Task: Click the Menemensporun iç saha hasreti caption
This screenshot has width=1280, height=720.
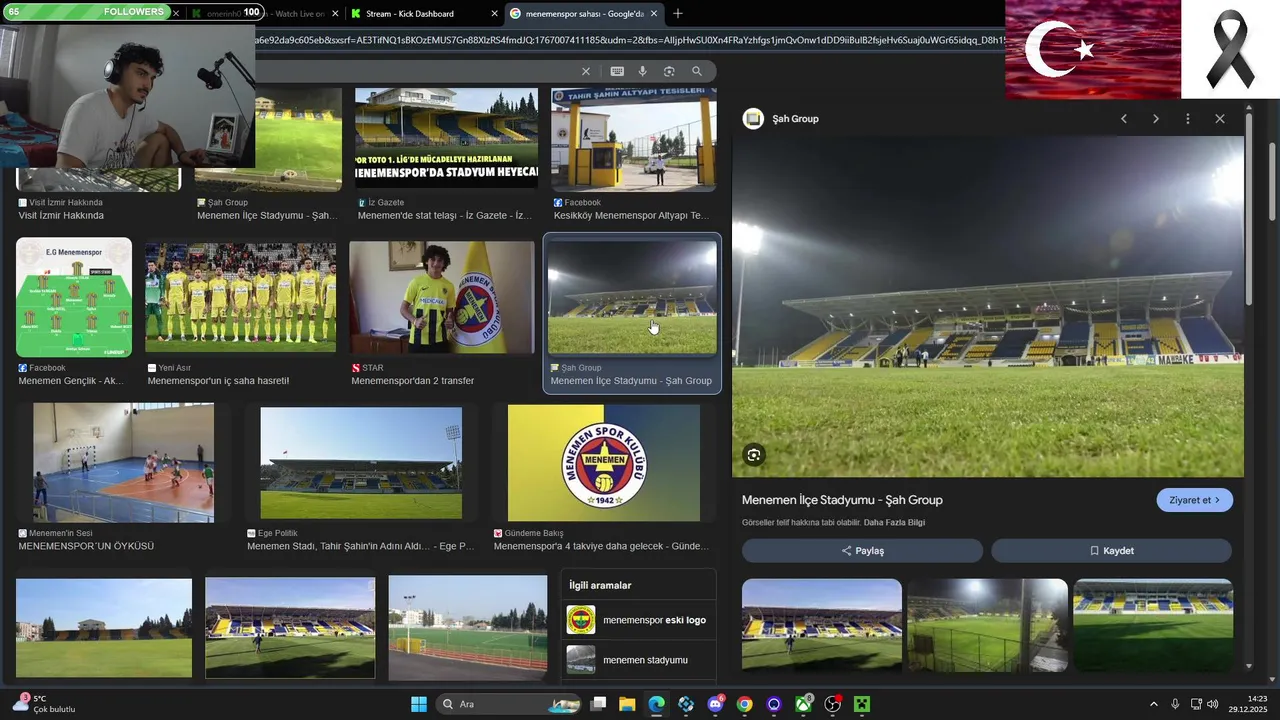Action: click(218, 381)
